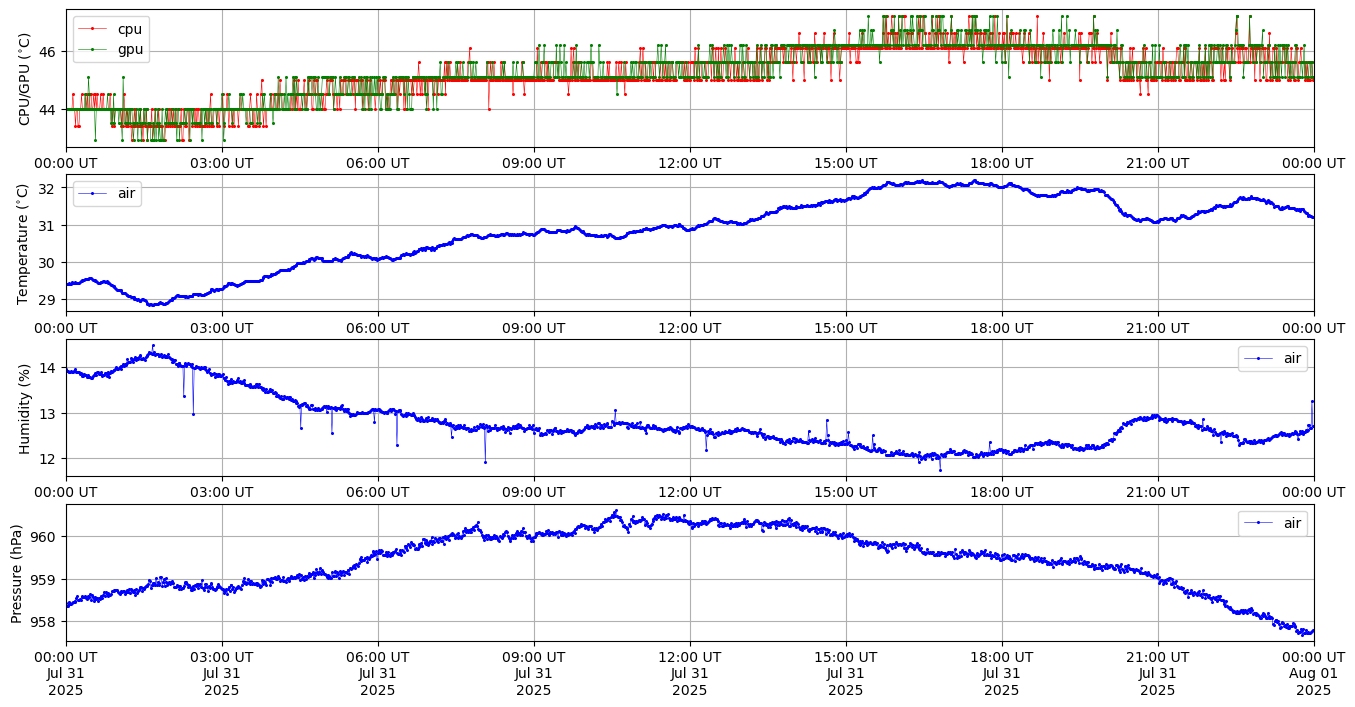Click 21:00 UT under the Humidity plot

(1158, 493)
